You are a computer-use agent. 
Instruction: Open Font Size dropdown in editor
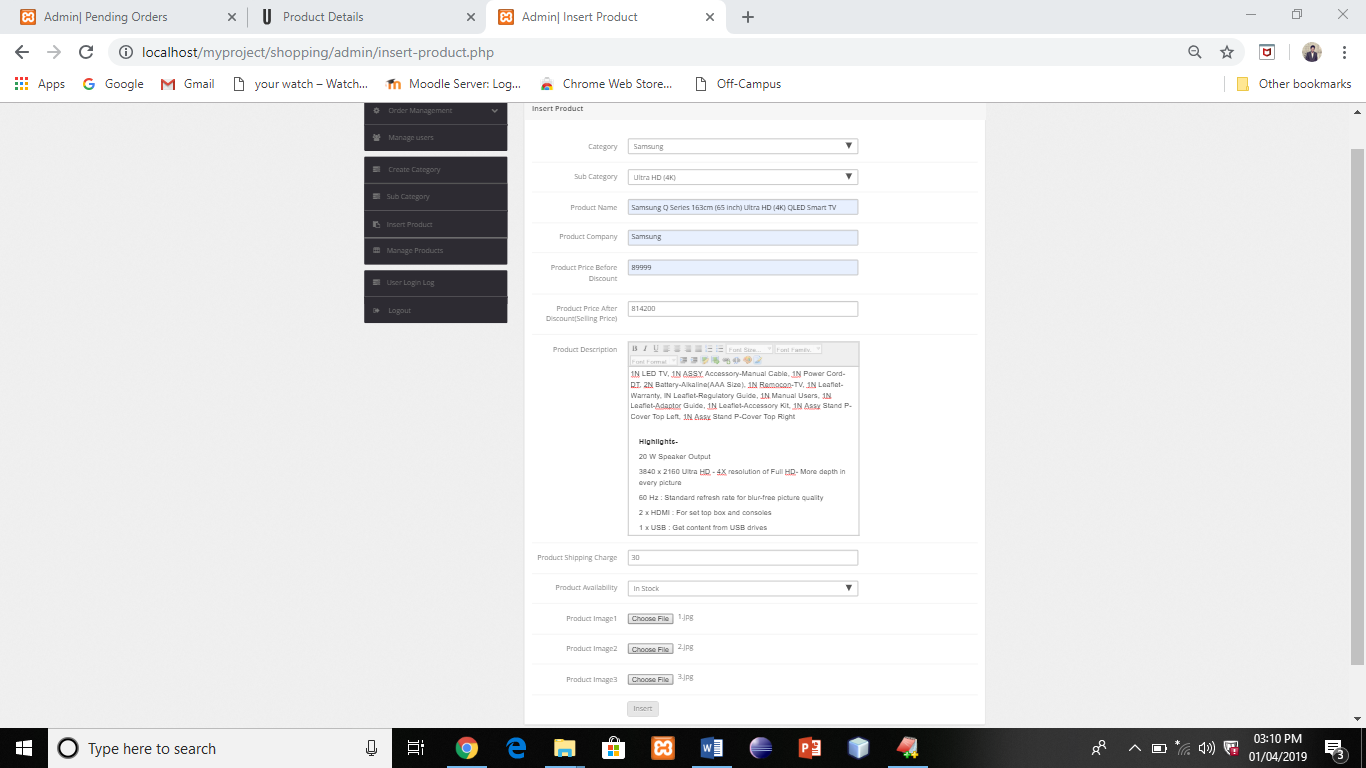click(750, 349)
